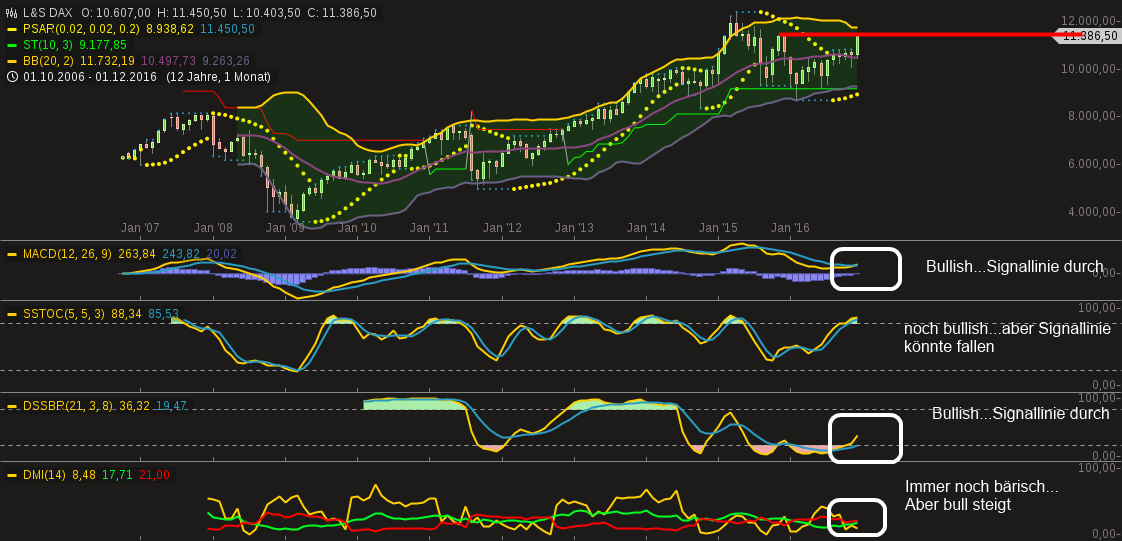The width and height of the screenshot is (1122, 541).
Task: Click the 6.000,00 price axis label
Action: click(1092, 165)
